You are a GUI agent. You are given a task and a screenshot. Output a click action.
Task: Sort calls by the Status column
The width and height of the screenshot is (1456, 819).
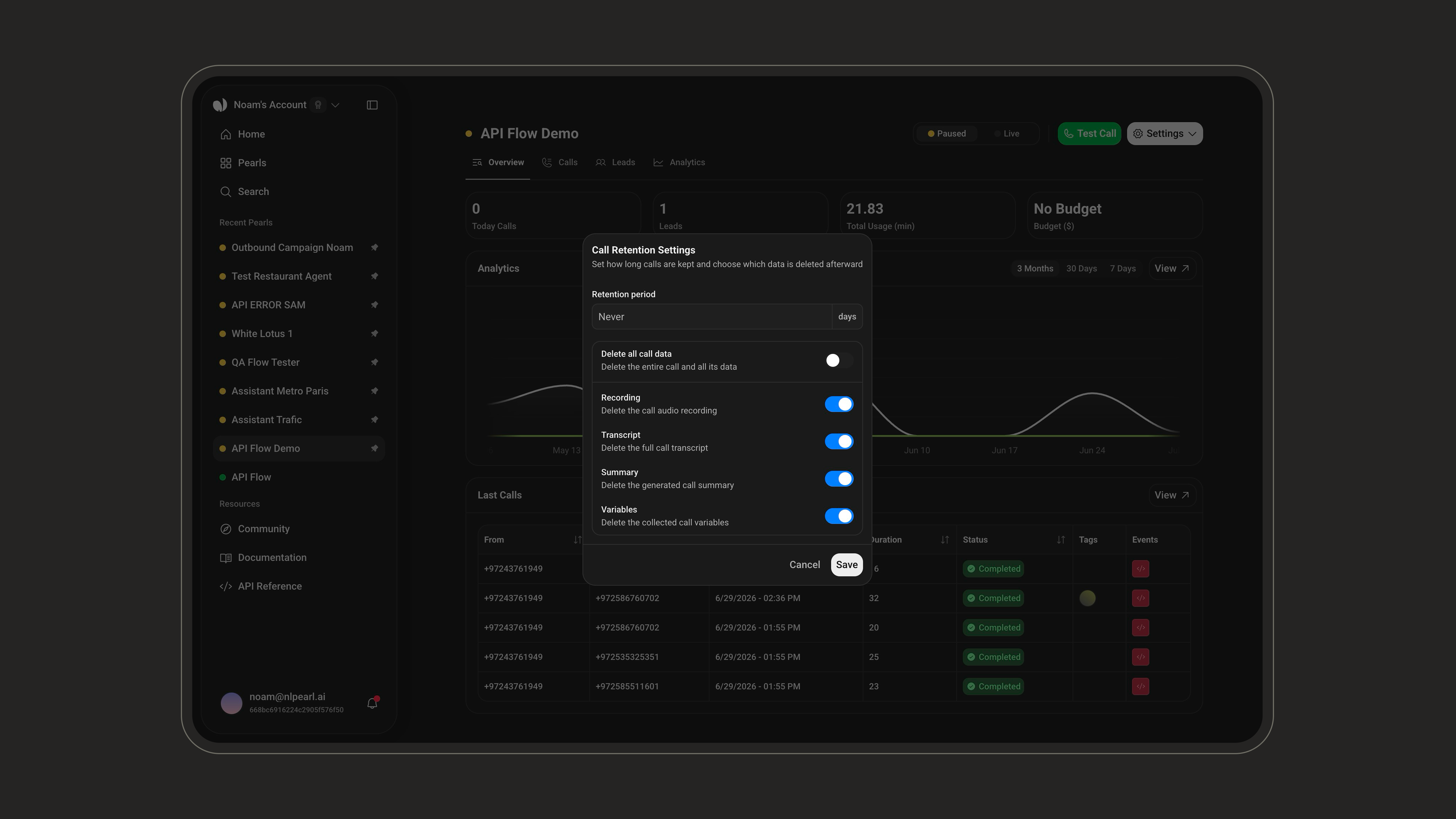[1061, 540]
